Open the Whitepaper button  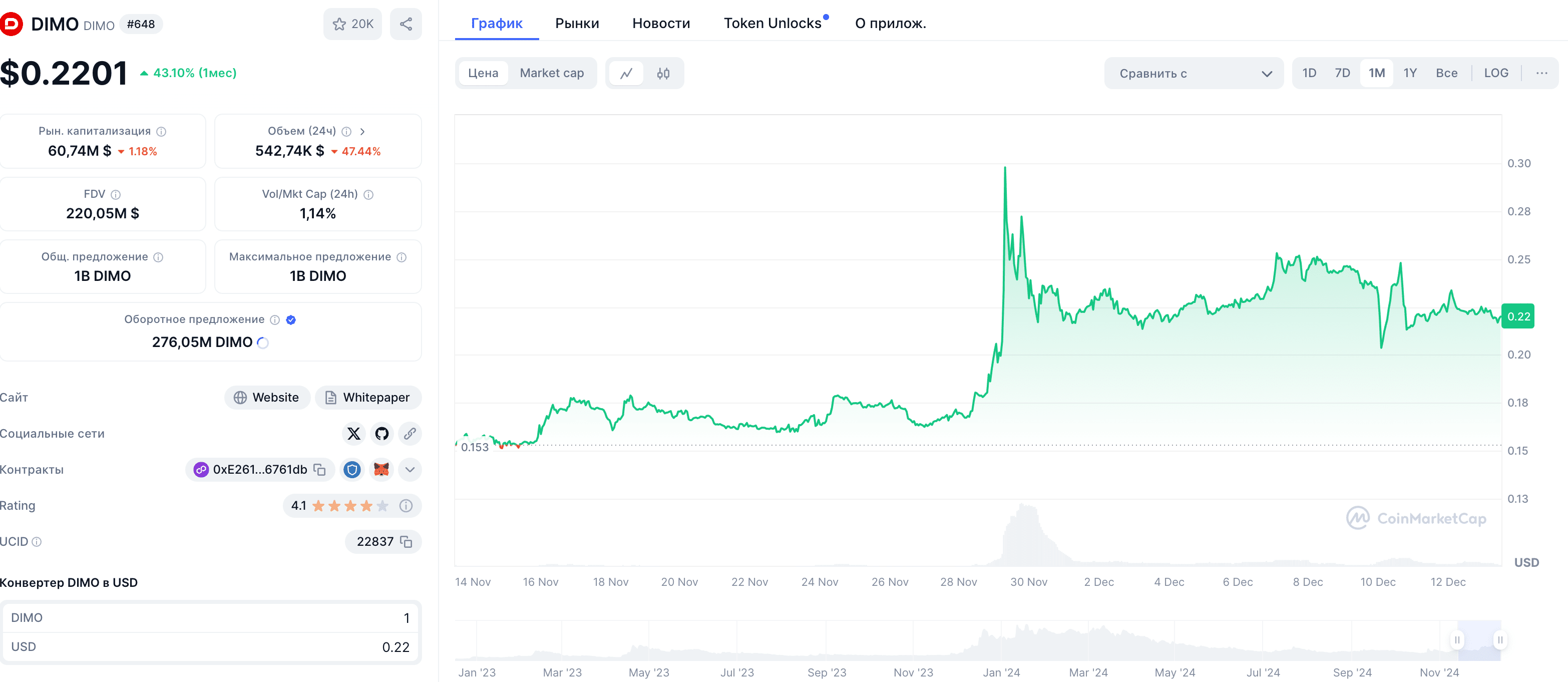pyautogui.click(x=367, y=398)
